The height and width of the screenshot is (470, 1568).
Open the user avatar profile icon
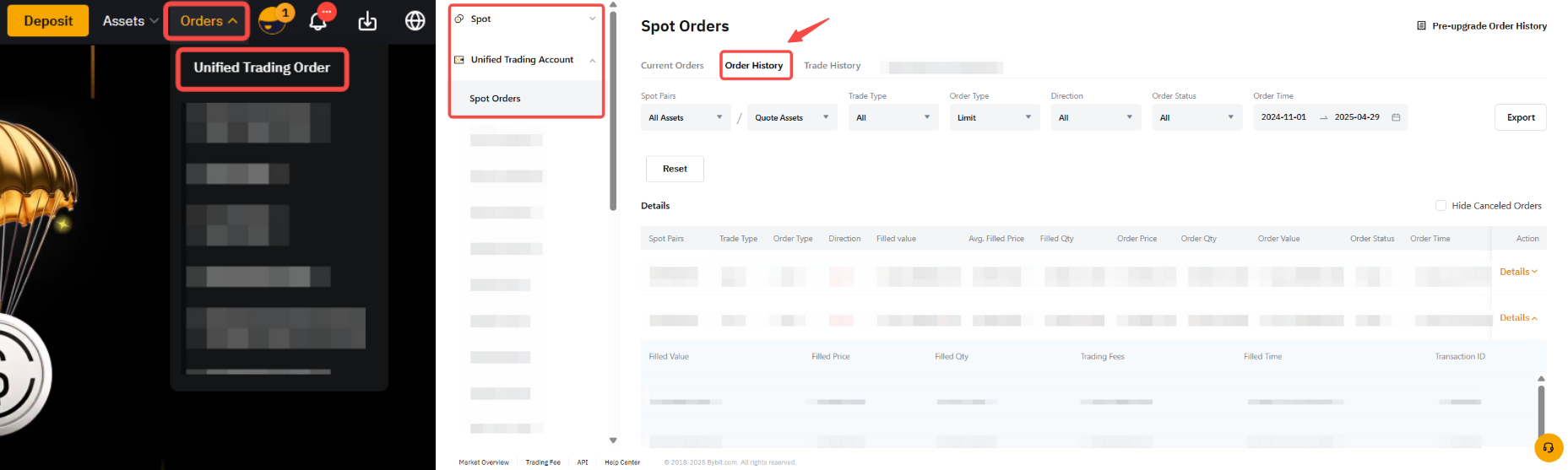[x=272, y=21]
